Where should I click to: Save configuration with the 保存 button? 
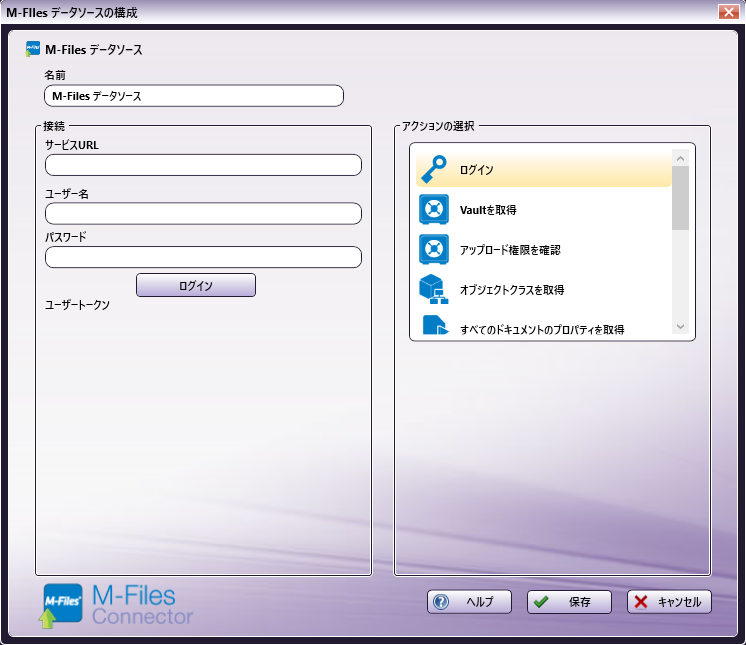[x=569, y=602]
